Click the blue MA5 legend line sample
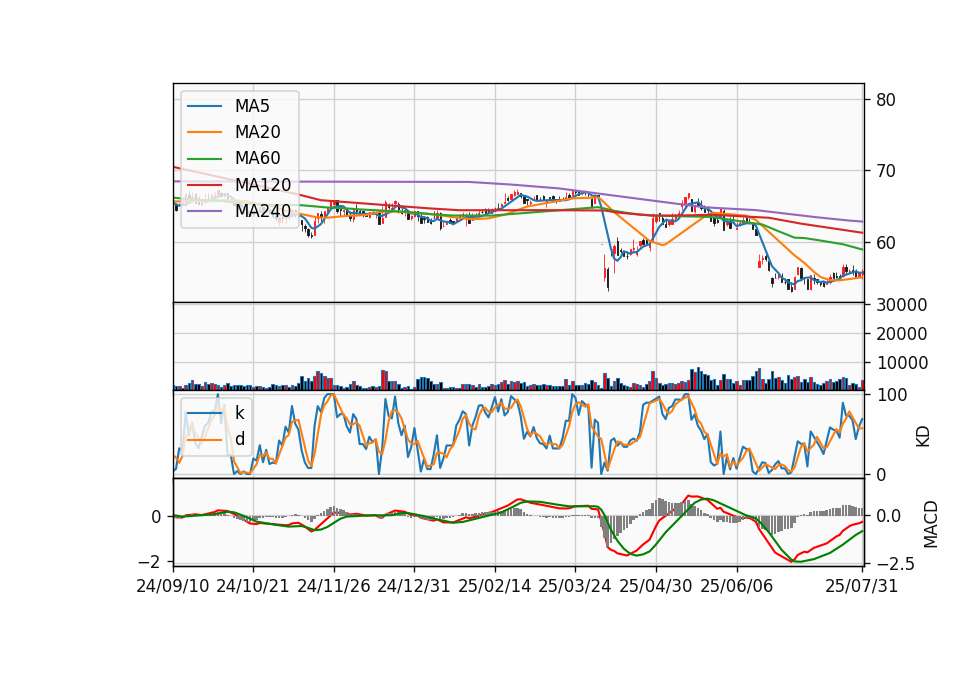Image resolution: width=960 pixels, height=690 pixels. 204,106
